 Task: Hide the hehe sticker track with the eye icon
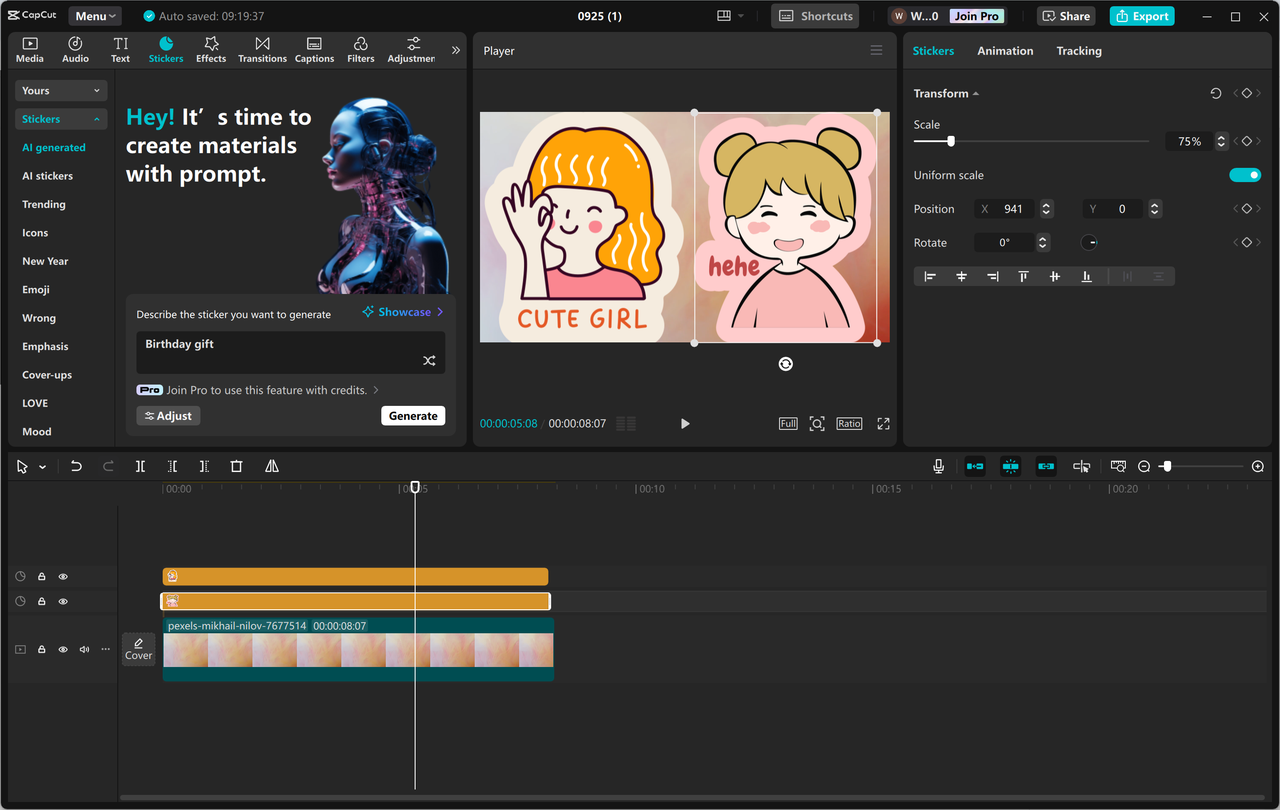coord(63,601)
